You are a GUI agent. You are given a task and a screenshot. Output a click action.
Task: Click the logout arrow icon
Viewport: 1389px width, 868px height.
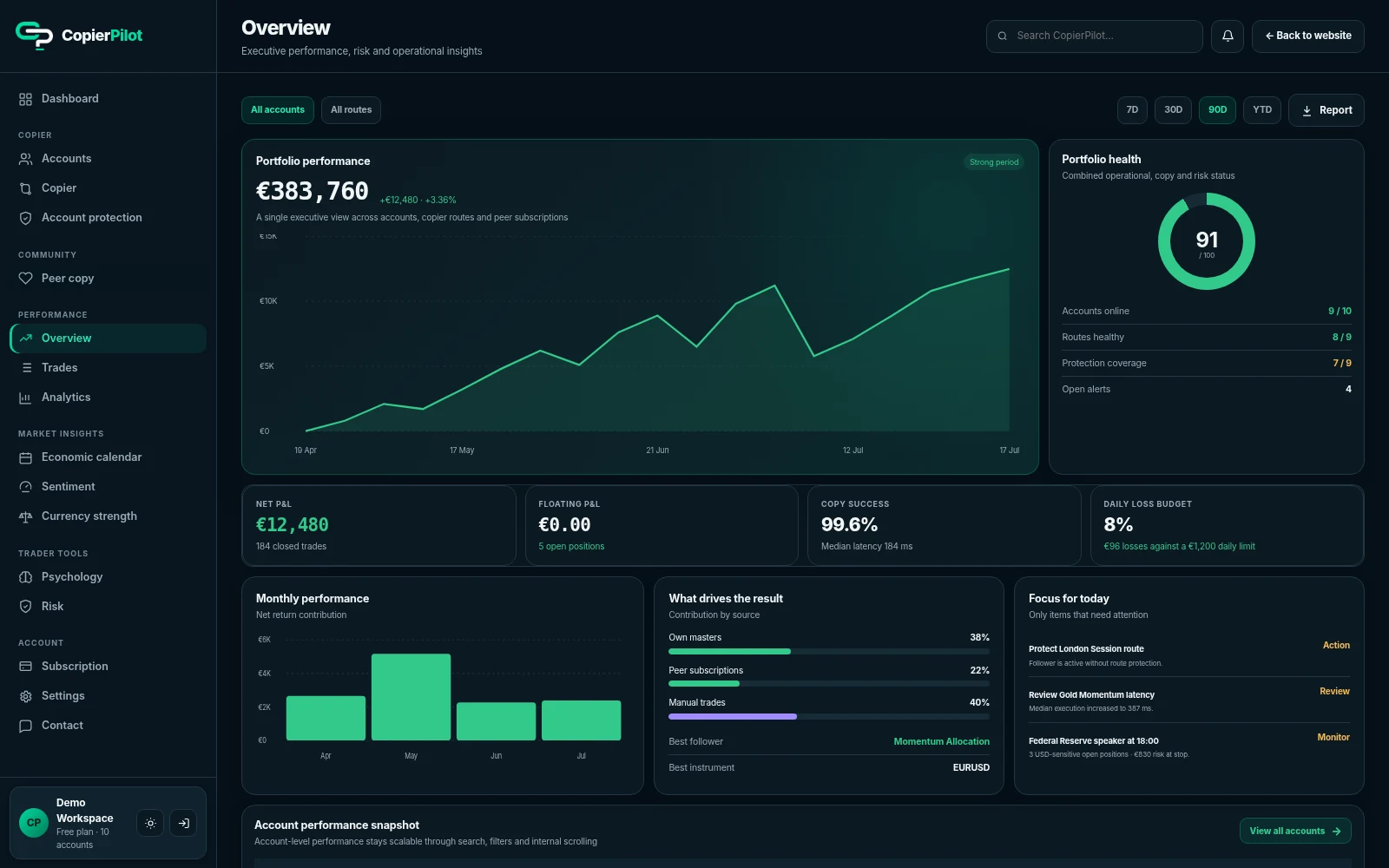click(183, 823)
